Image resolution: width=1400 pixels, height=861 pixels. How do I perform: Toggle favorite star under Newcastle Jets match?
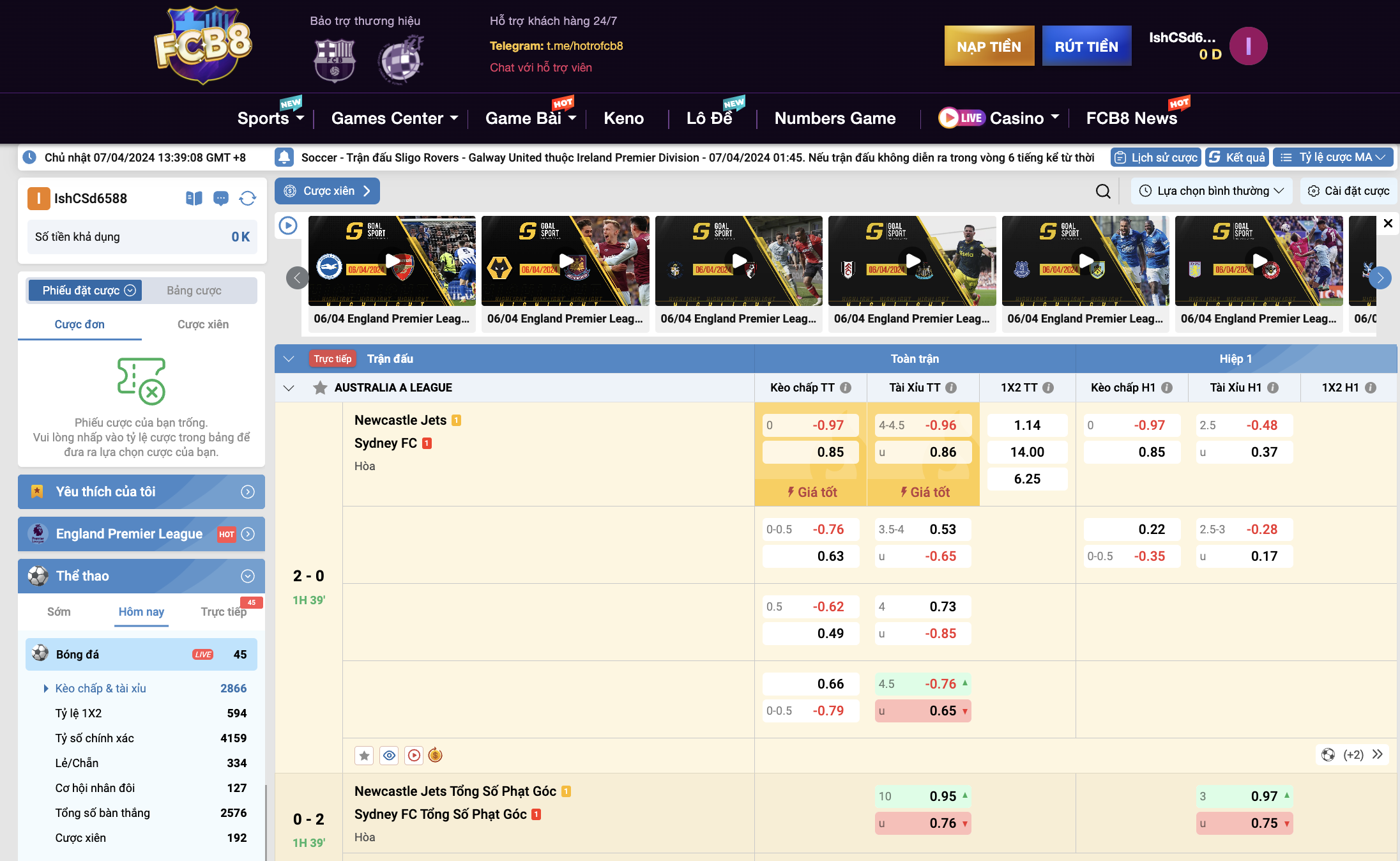[364, 756]
